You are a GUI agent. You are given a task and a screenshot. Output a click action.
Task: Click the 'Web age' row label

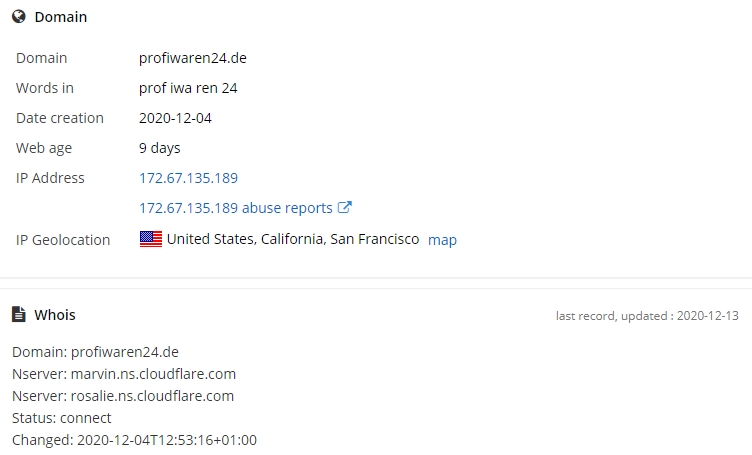(x=44, y=148)
